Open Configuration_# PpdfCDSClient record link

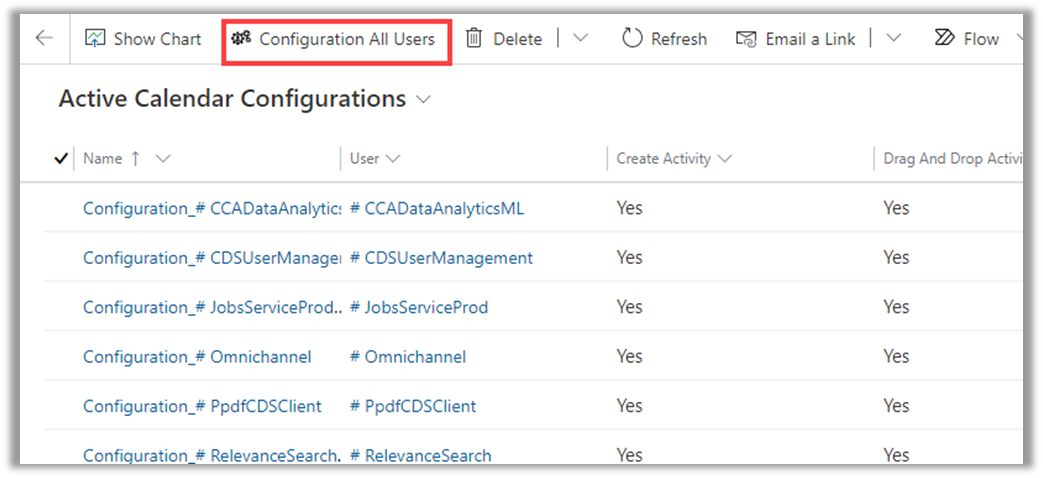tap(202, 406)
